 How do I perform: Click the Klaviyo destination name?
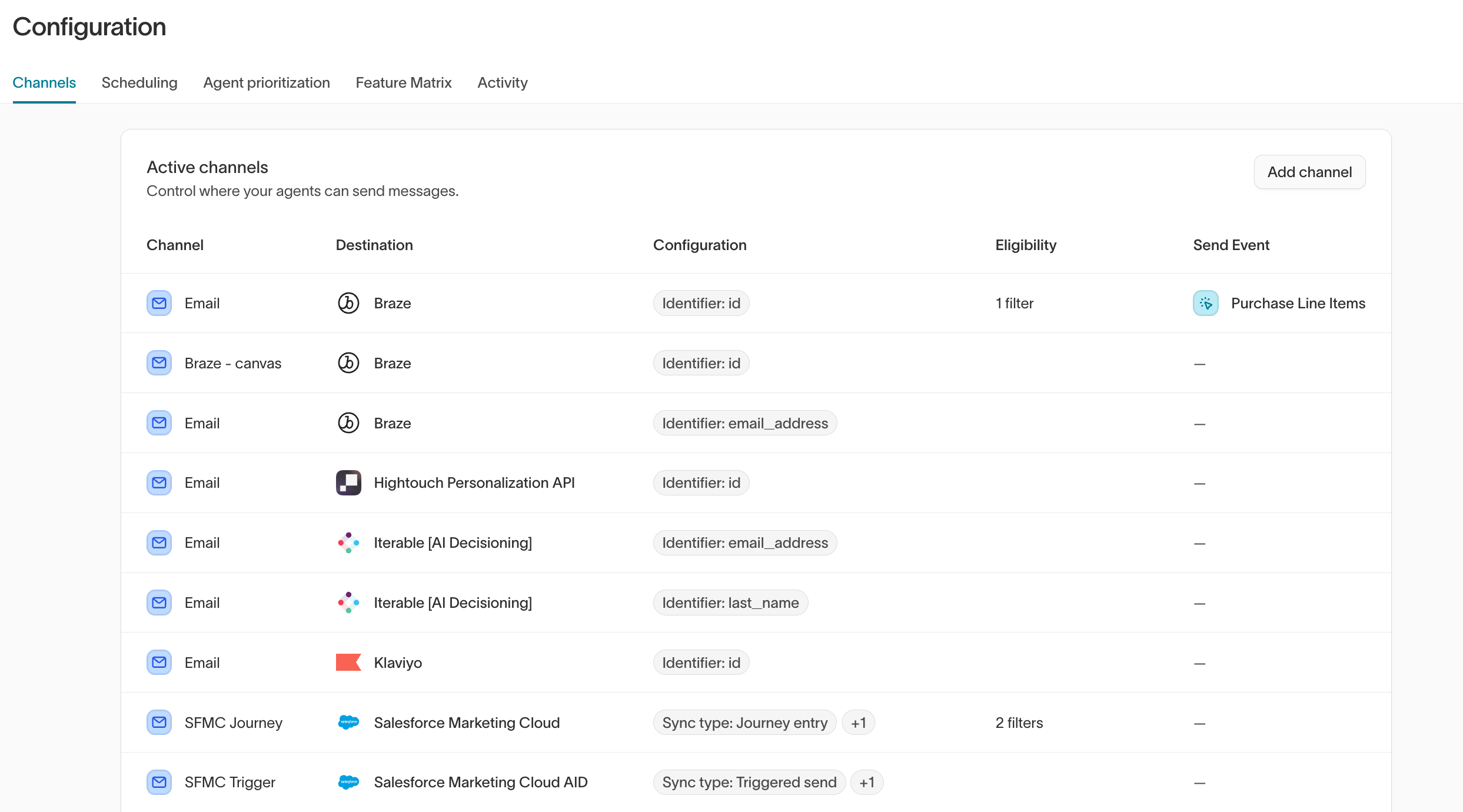point(398,663)
